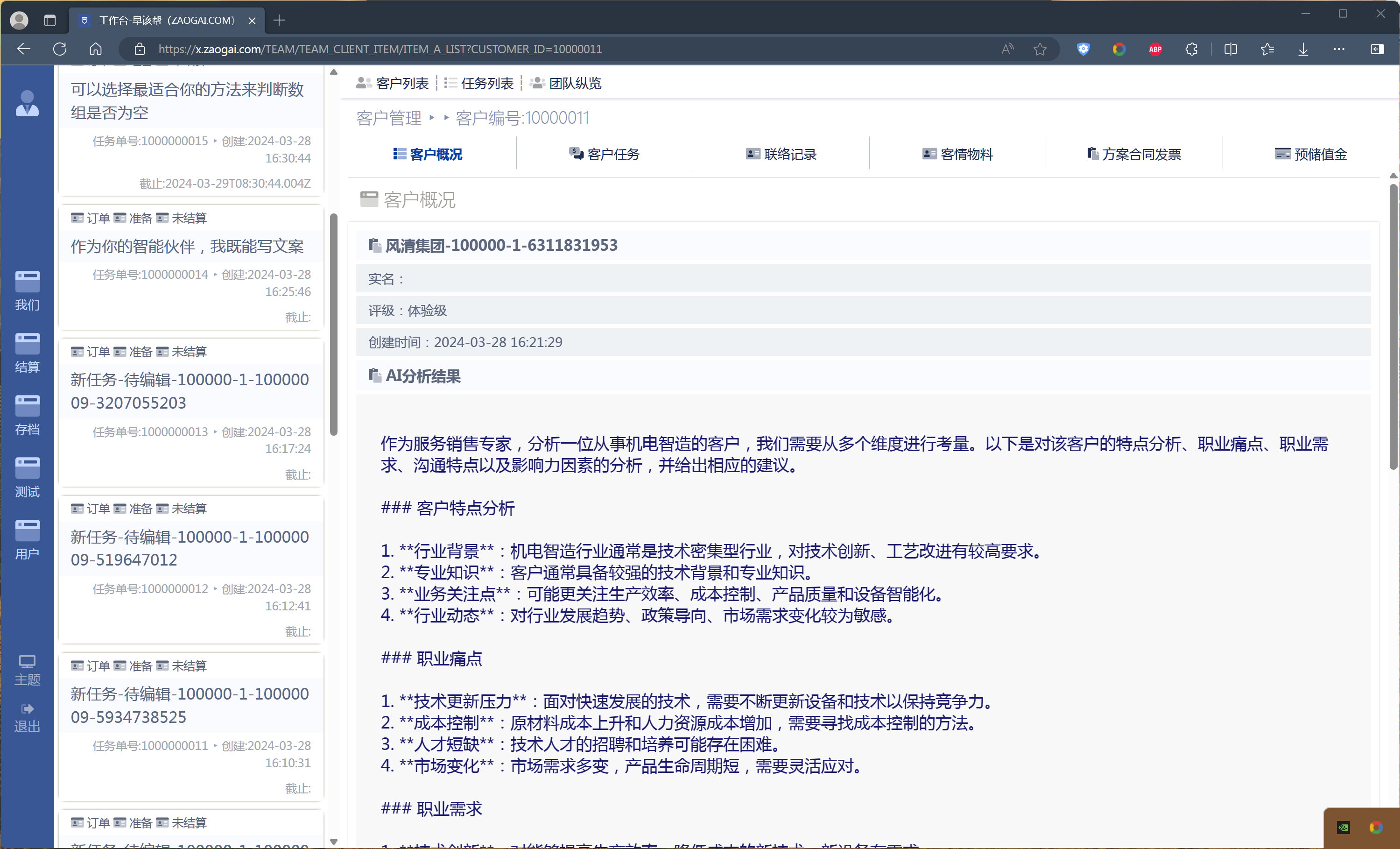Click the AI分析结果 heading
Viewport: 1400px width, 849px height.
click(x=423, y=376)
